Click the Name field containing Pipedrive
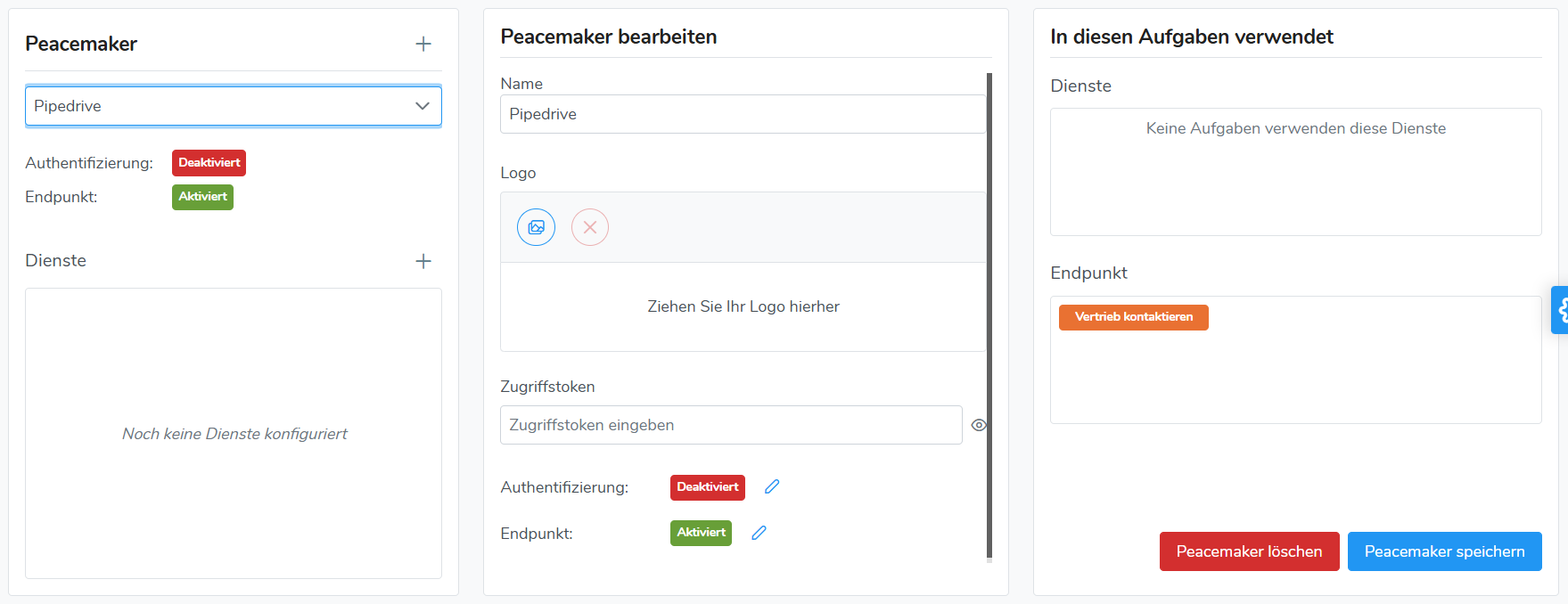The image size is (1568, 604). point(742,114)
